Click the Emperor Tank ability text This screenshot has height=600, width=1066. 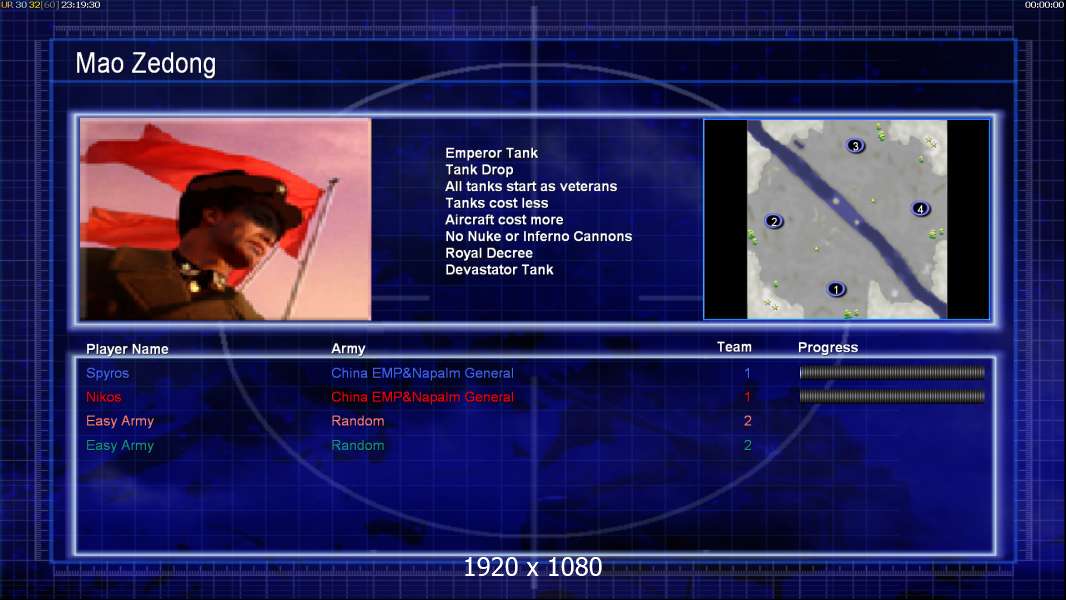pos(491,153)
